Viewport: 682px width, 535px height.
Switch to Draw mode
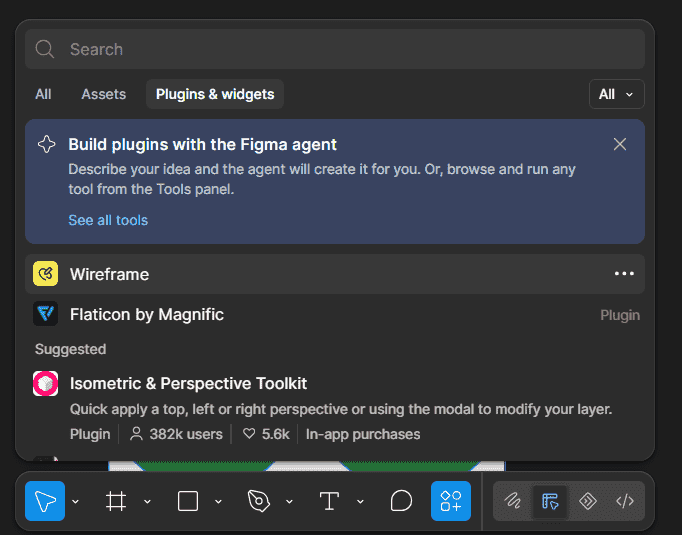pos(512,501)
